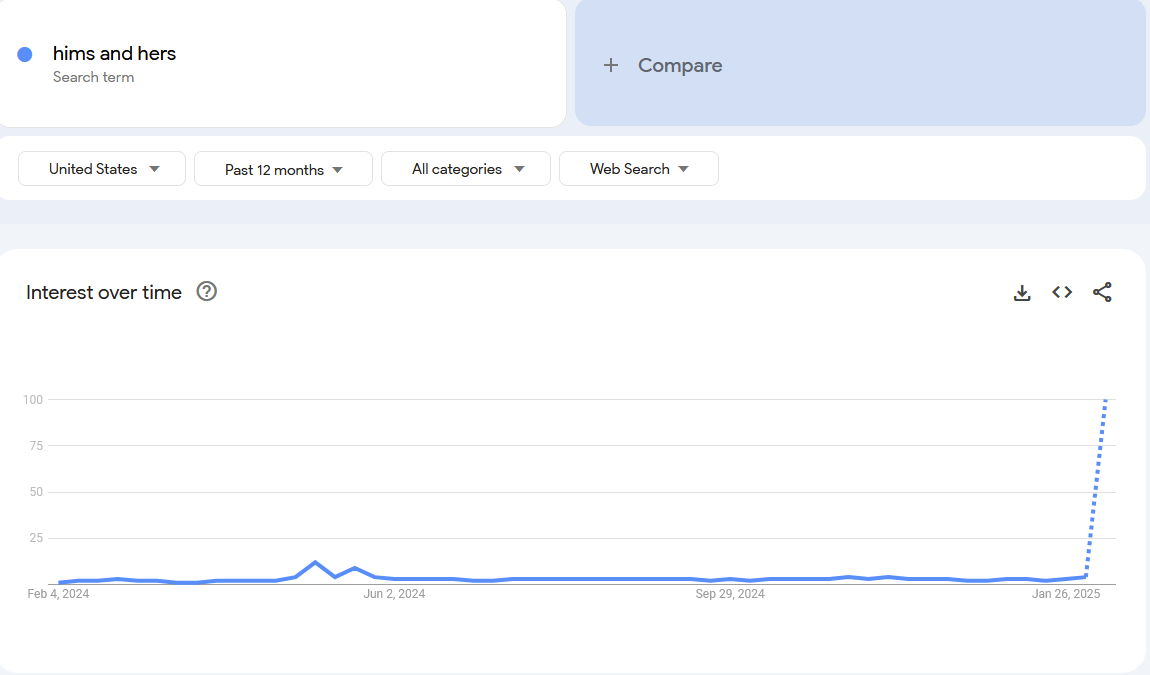Select the Interest over time heading
The image size is (1150, 675).
point(104,293)
